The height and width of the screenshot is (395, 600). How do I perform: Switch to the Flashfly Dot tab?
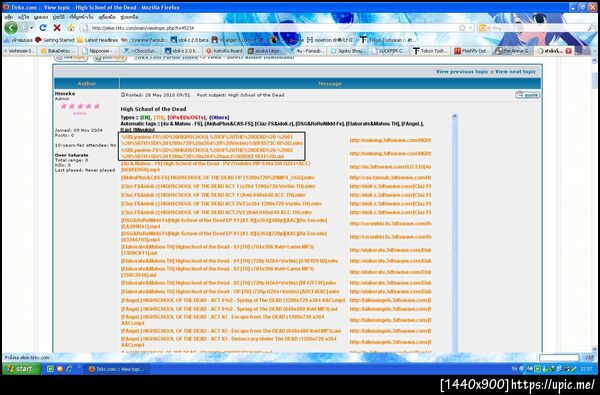473,51
